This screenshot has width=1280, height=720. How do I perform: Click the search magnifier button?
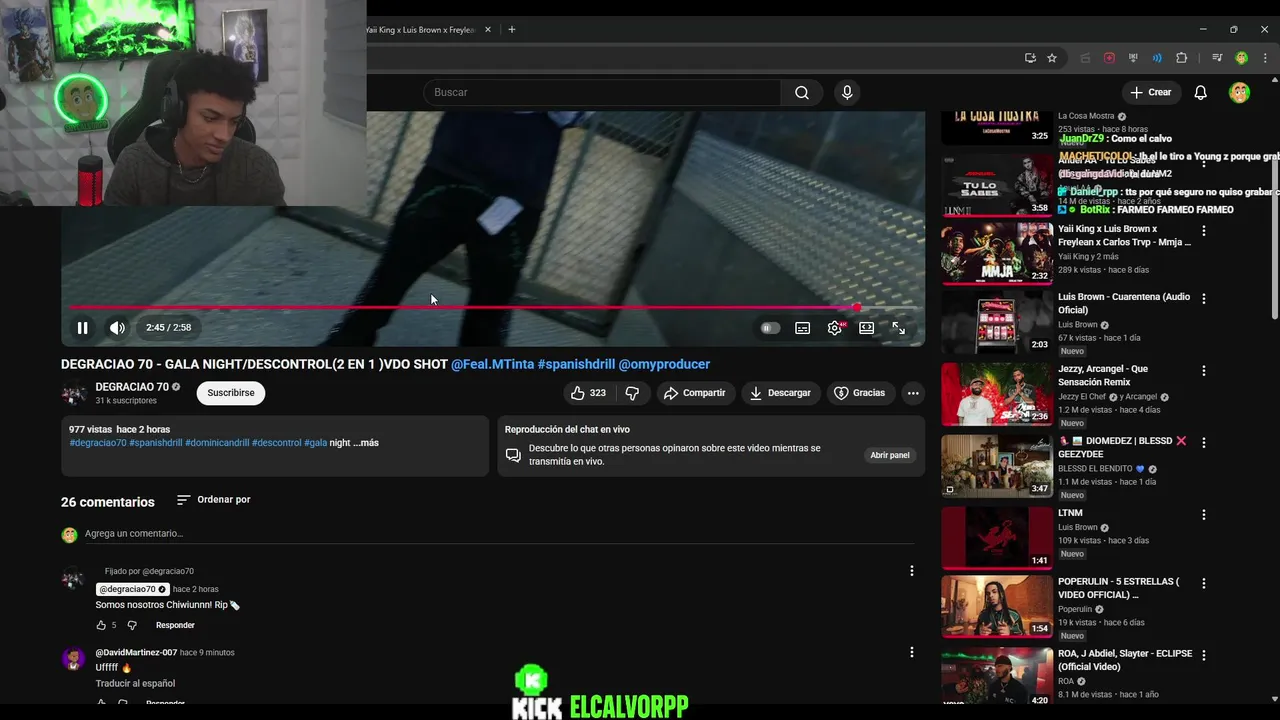[802, 92]
